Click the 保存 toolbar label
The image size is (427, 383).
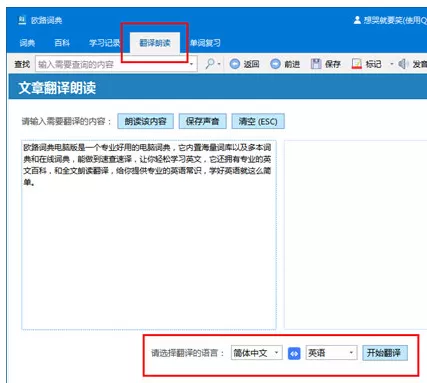pos(333,64)
